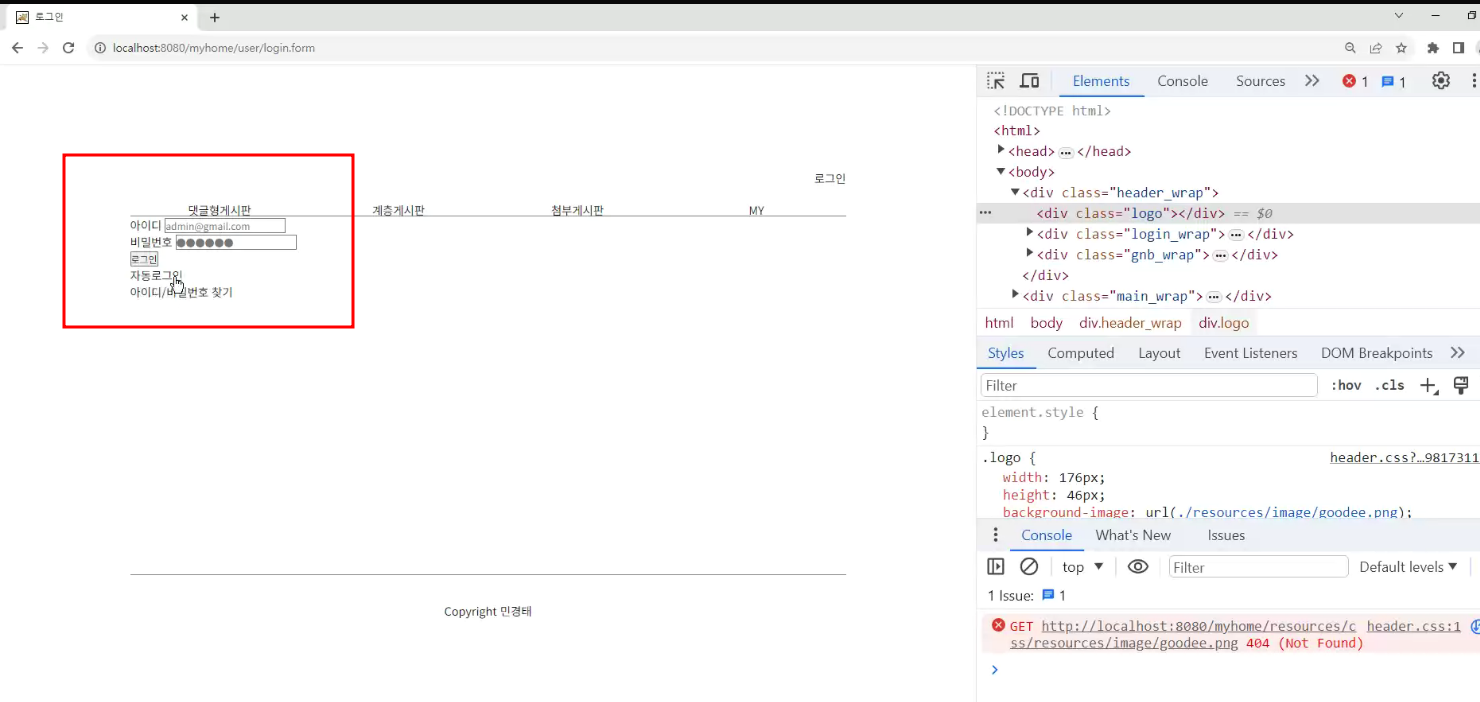Expand the head element node
Viewport: 1480px width, 702px height.
[1001, 151]
